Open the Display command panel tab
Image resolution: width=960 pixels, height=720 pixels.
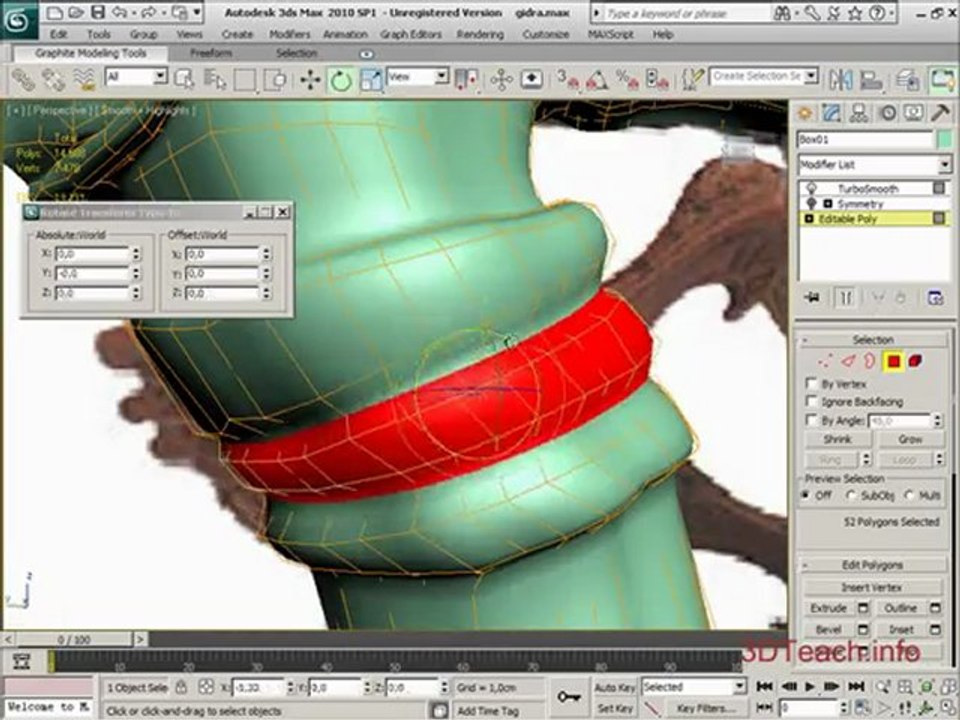pyautogui.click(x=913, y=113)
